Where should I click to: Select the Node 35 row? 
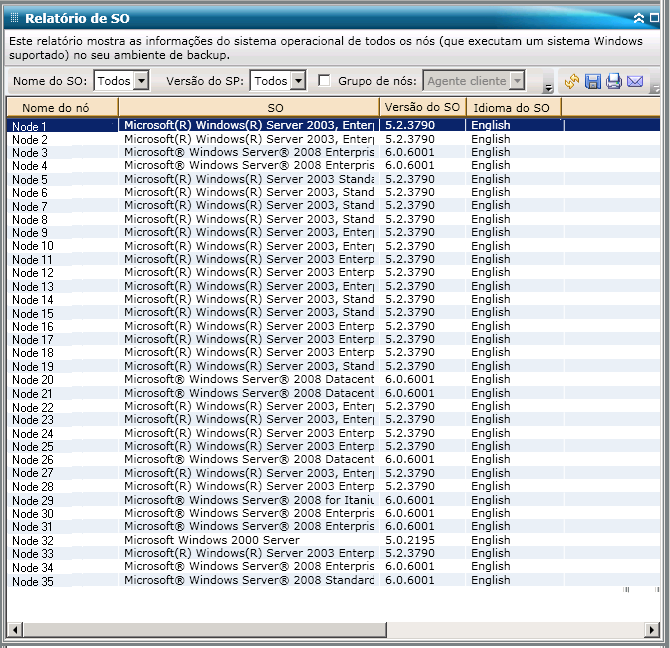(333, 580)
